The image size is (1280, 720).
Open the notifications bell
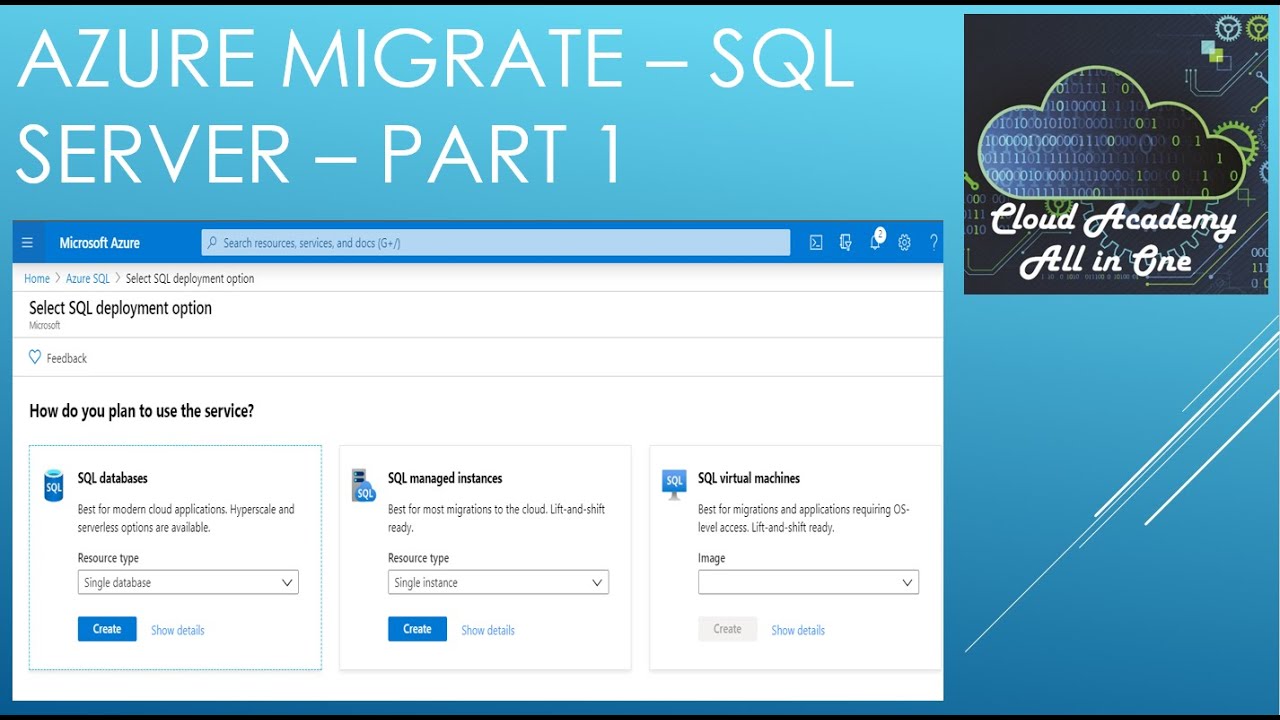pos(876,241)
